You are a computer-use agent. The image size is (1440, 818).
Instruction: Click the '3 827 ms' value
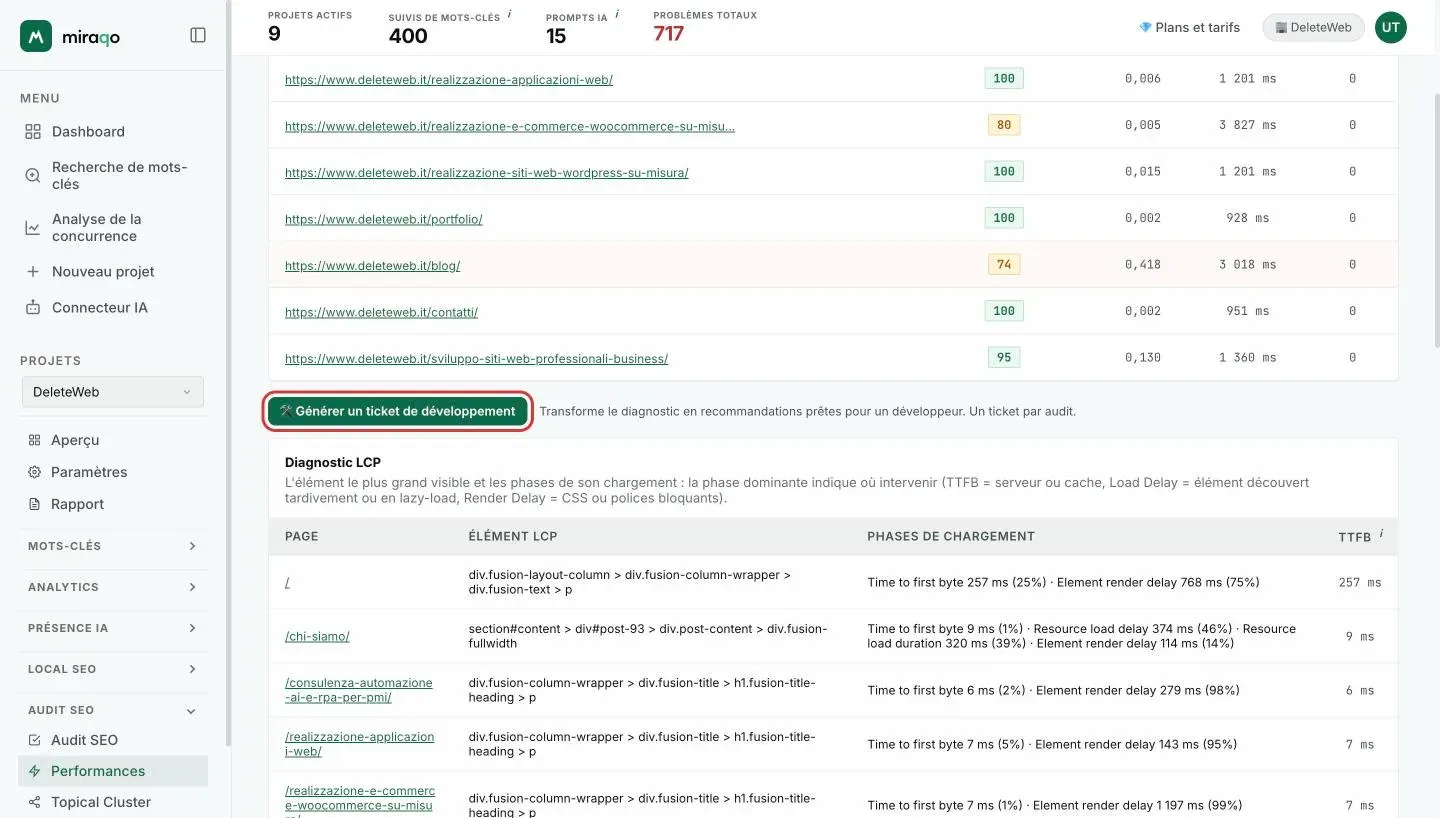coord(1247,125)
